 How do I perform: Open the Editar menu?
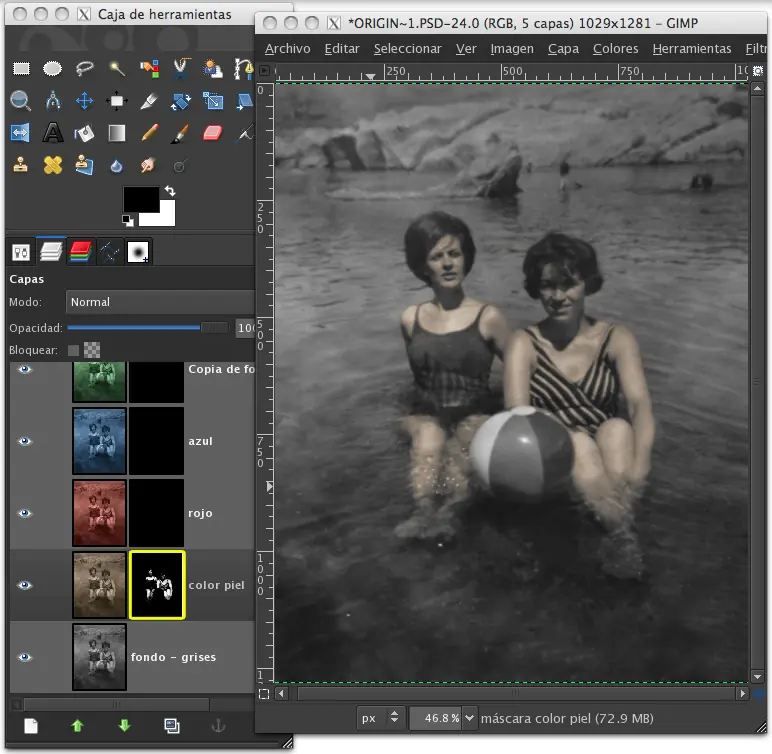(x=342, y=49)
